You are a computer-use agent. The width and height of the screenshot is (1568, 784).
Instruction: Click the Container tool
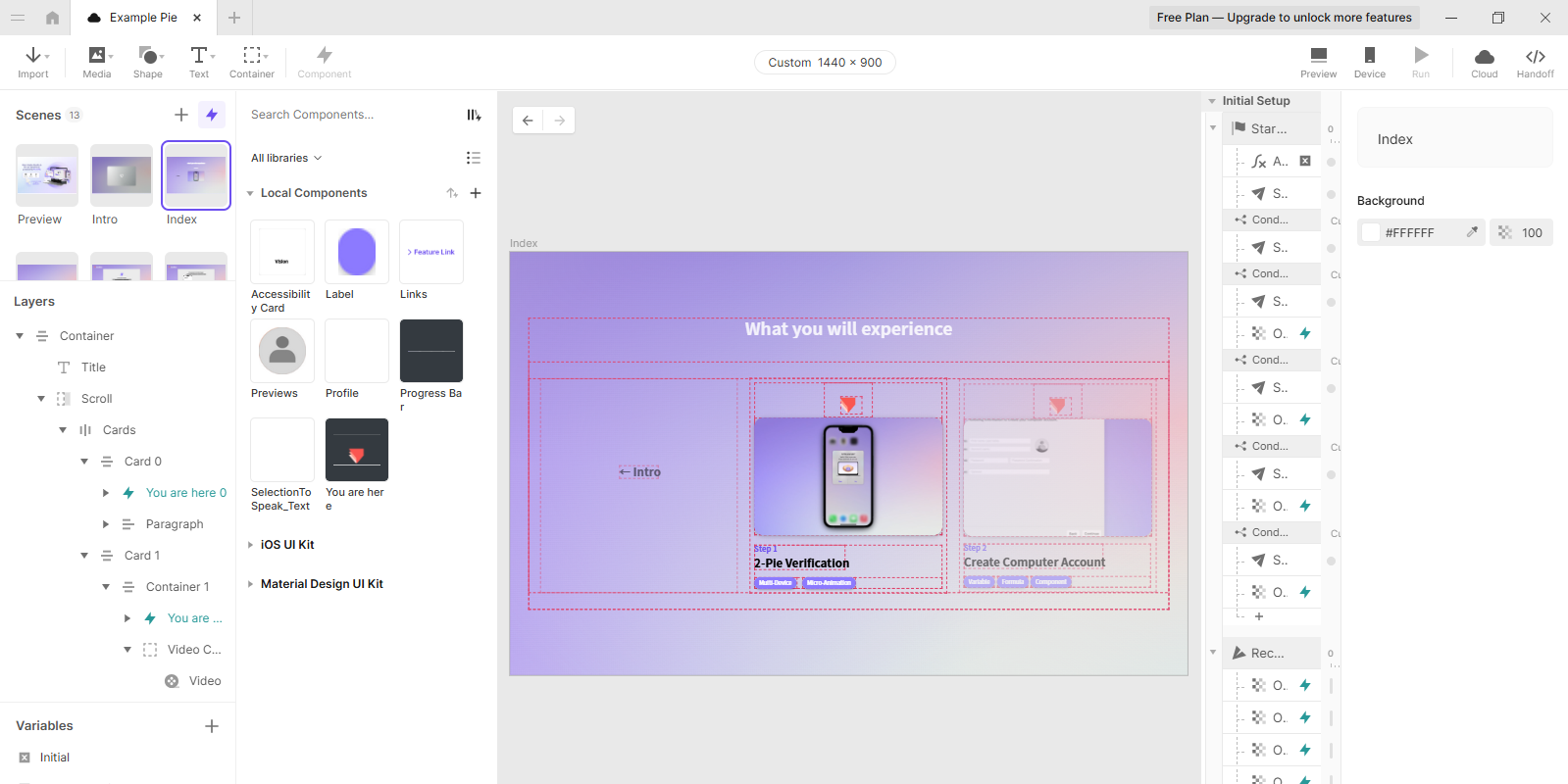tap(252, 62)
